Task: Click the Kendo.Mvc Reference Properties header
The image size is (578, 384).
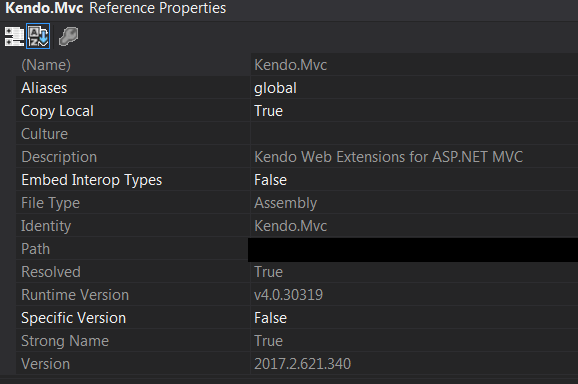Action: click(116, 8)
